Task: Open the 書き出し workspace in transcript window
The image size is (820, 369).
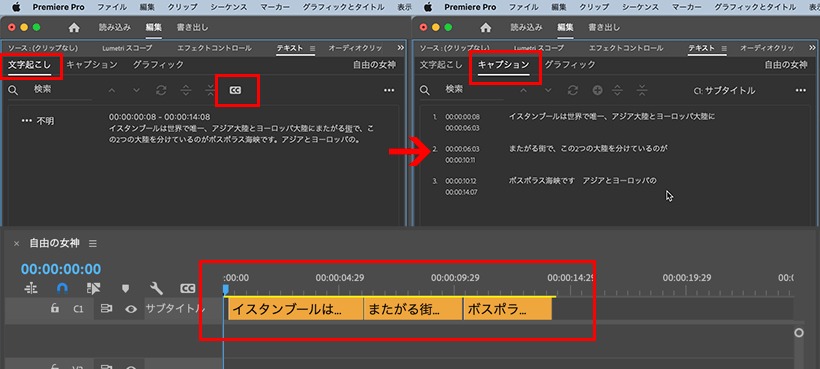Action: (x=192, y=27)
